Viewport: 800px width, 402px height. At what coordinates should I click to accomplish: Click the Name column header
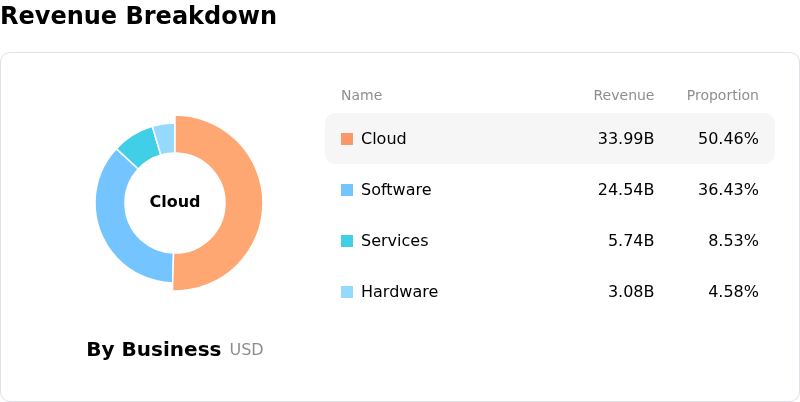(x=361, y=95)
